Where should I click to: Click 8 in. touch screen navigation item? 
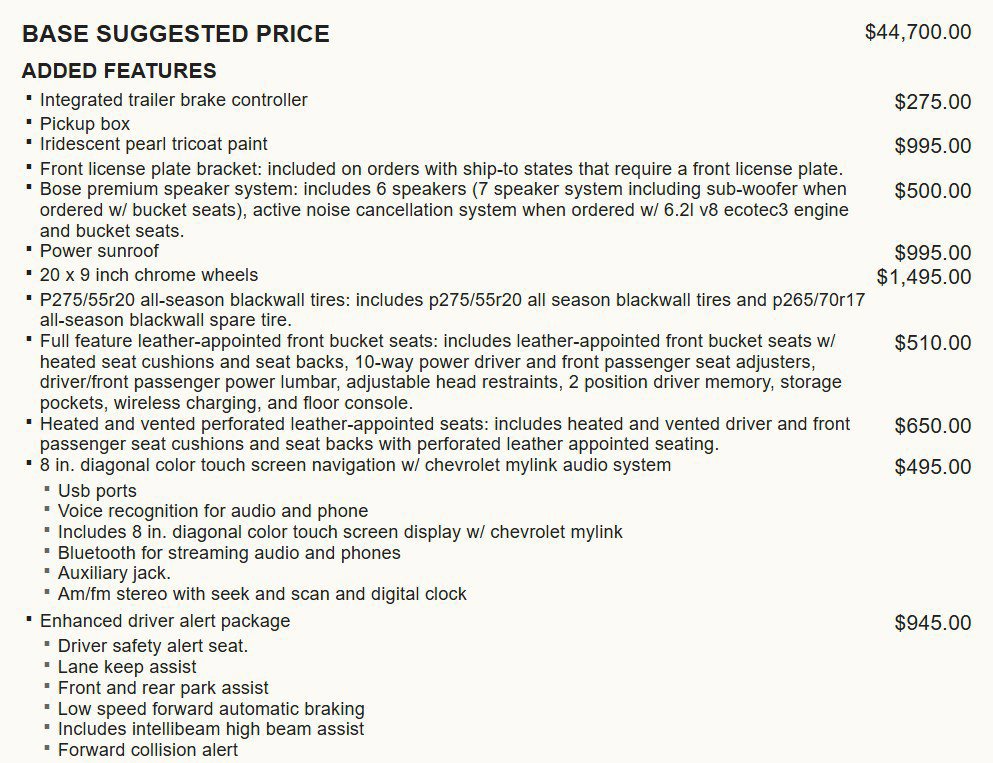(x=355, y=465)
